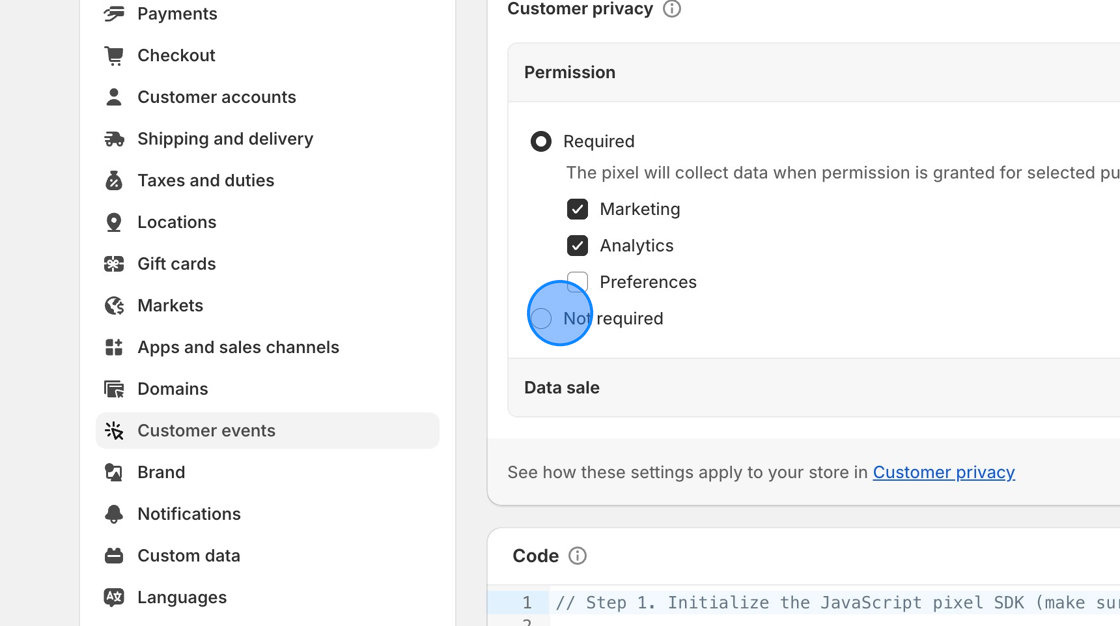Select Custom data from the sidebar menu
The height and width of the screenshot is (626, 1120).
pos(188,555)
